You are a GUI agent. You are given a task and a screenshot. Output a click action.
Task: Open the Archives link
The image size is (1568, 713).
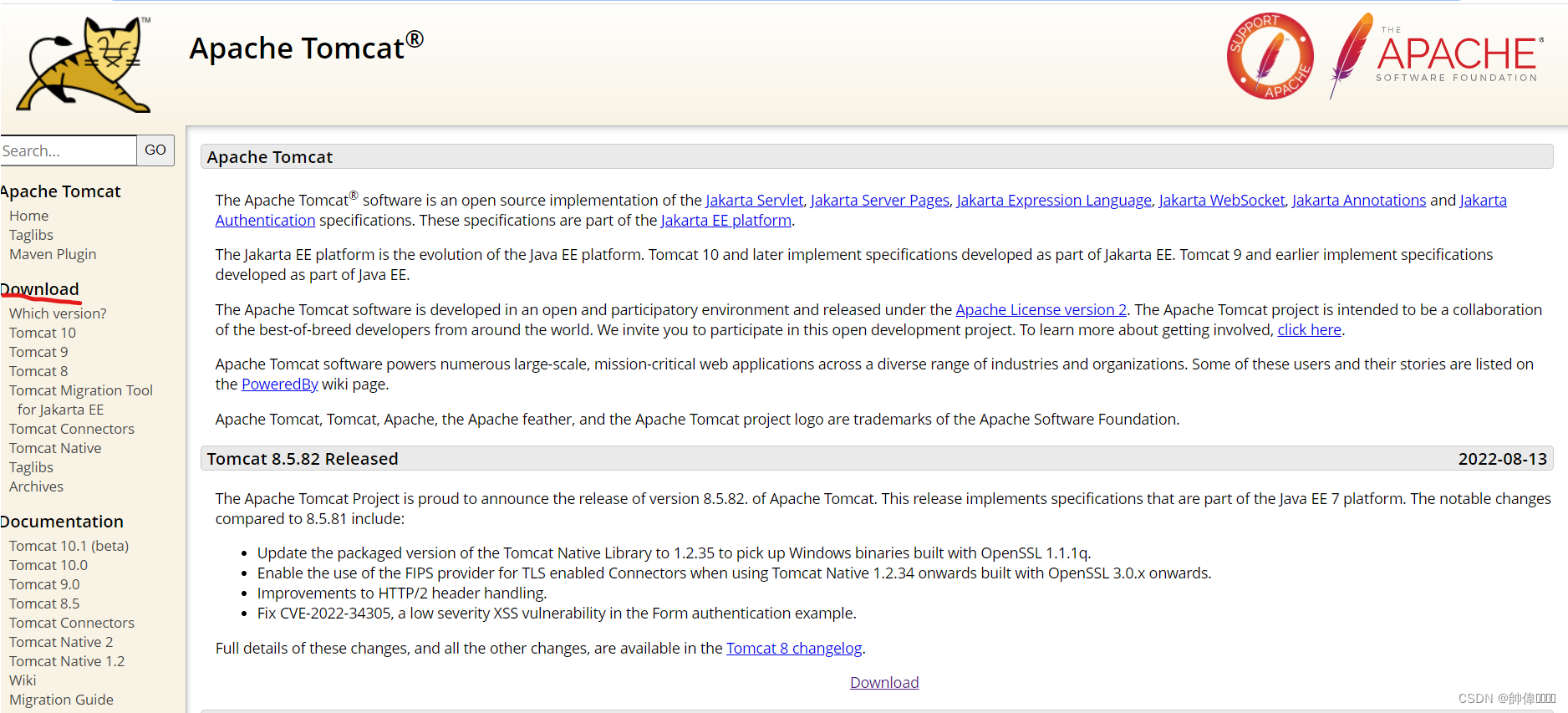36,486
